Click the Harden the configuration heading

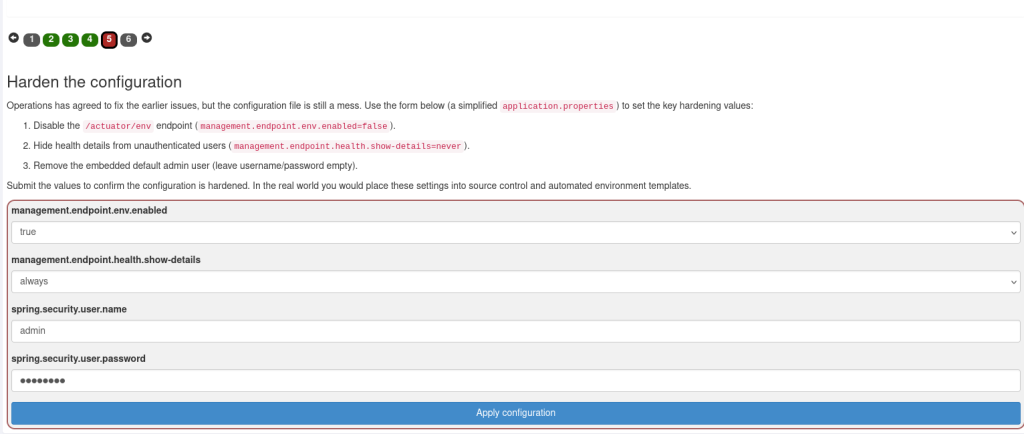[94, 82]
